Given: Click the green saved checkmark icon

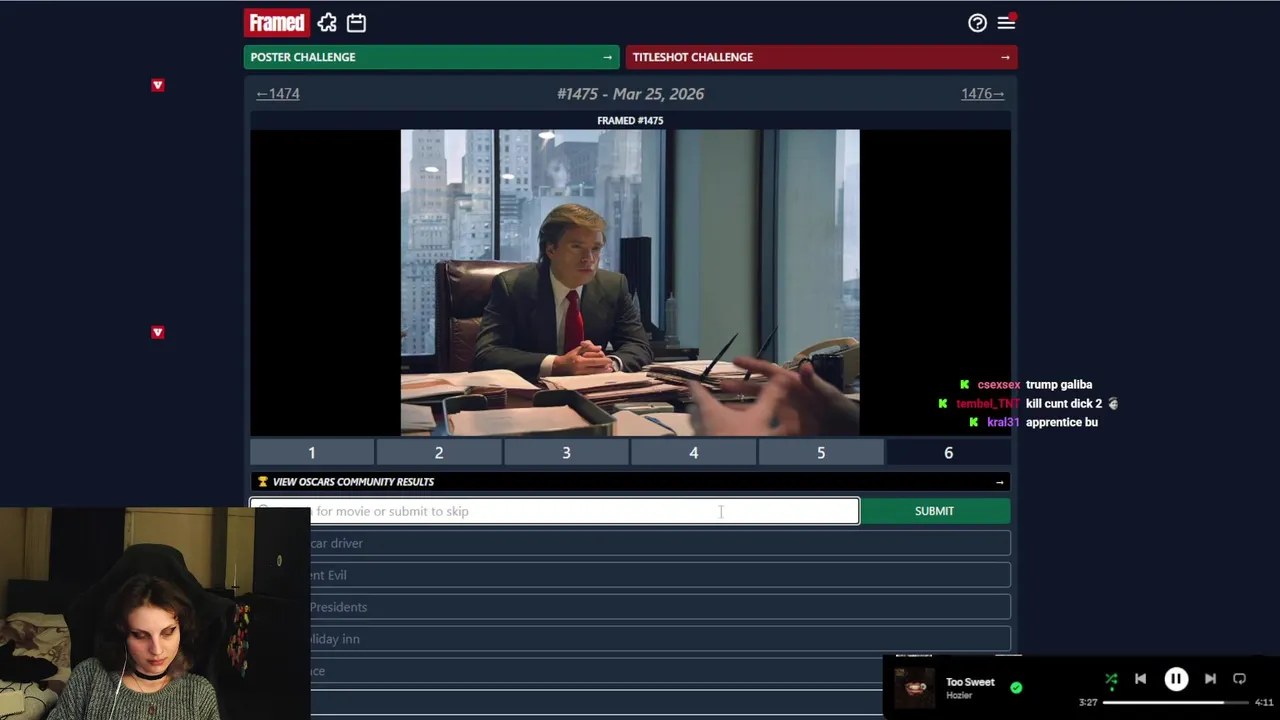Looking at the screenshot, I should pos(1016,687).
